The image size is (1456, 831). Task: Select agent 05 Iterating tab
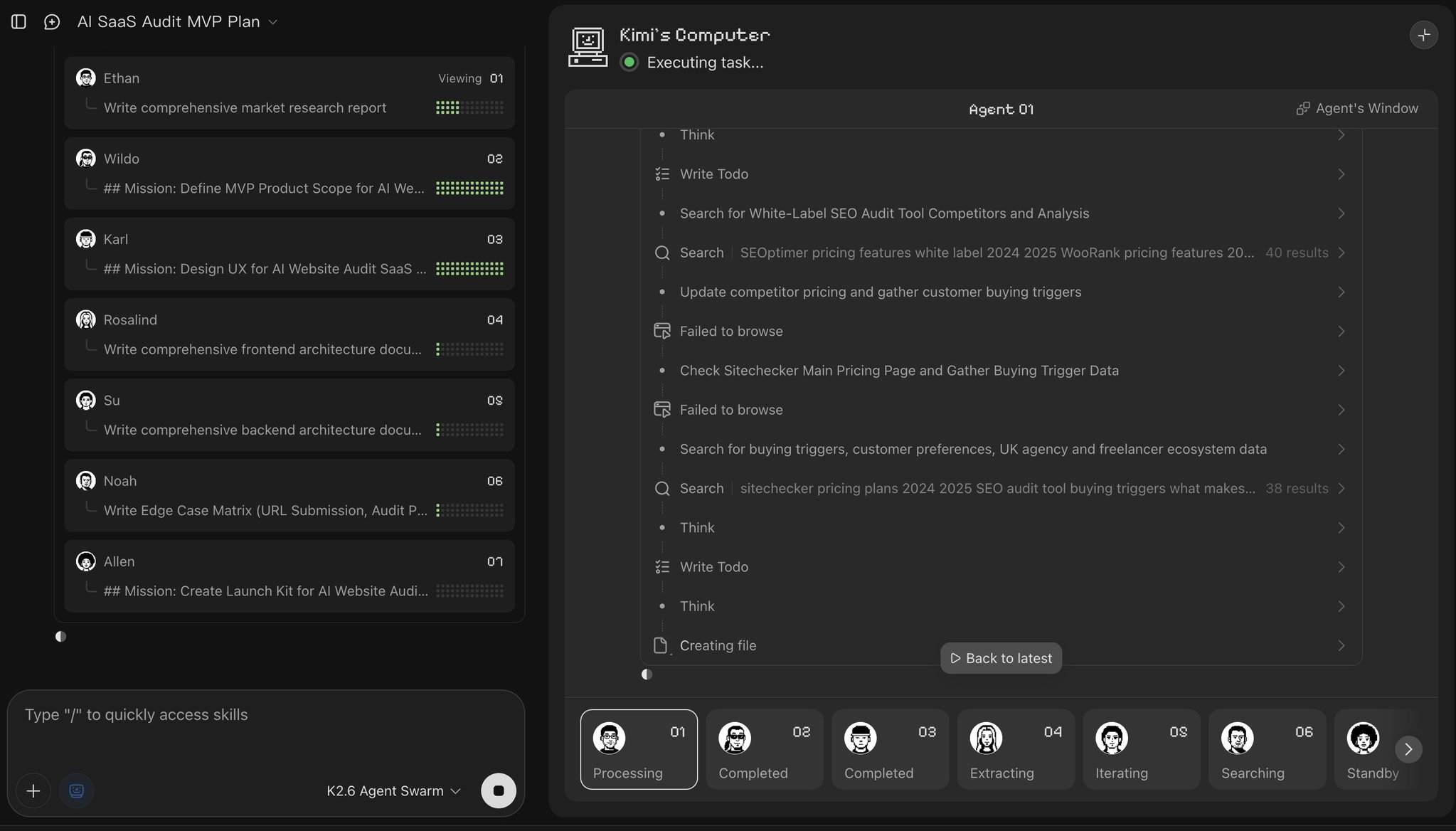(x=1142, y=749)
